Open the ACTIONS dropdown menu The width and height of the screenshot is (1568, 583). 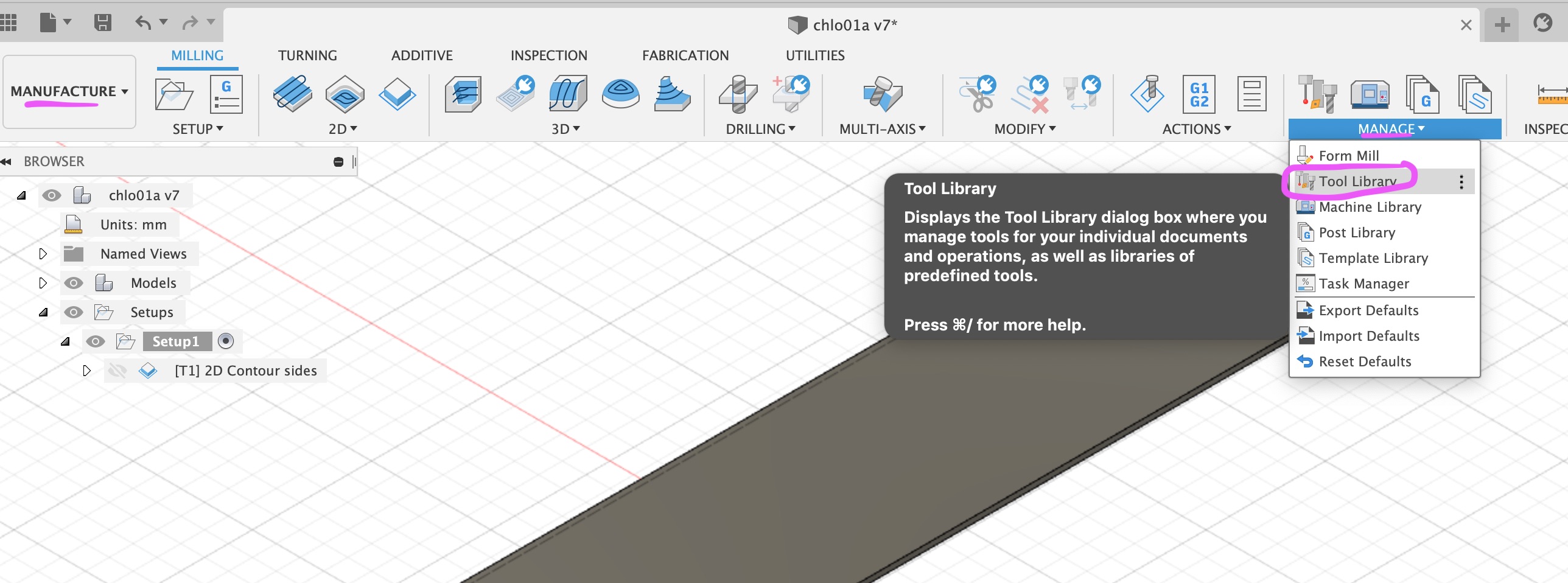coord(1197,129)
